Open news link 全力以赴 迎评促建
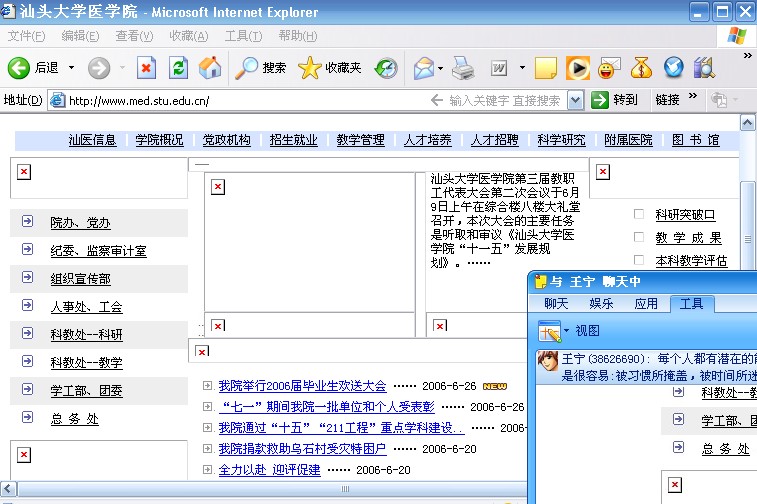Screen dimensions: 757x504 (x=269, y=470)
